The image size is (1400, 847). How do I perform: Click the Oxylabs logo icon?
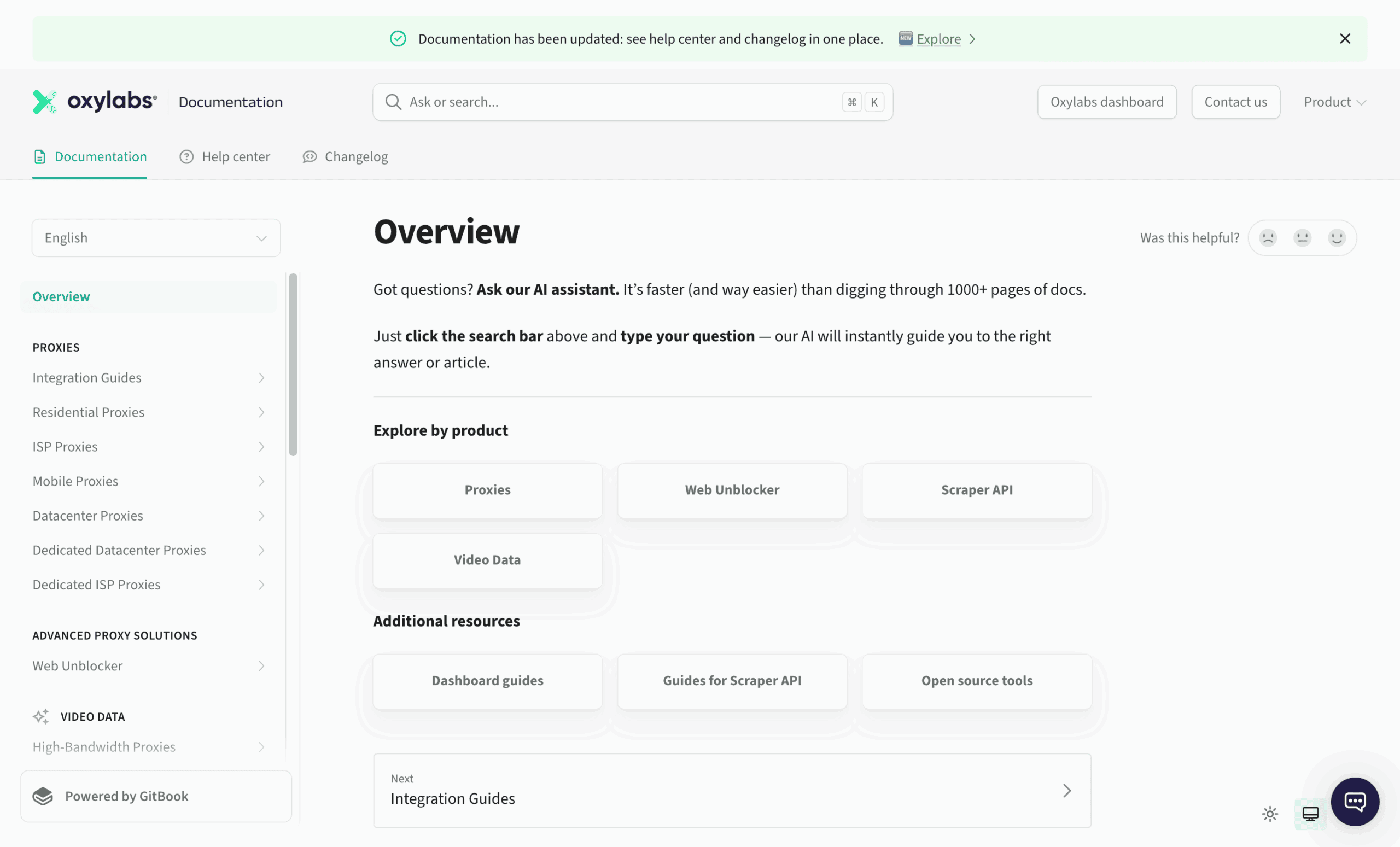[44, 102]
